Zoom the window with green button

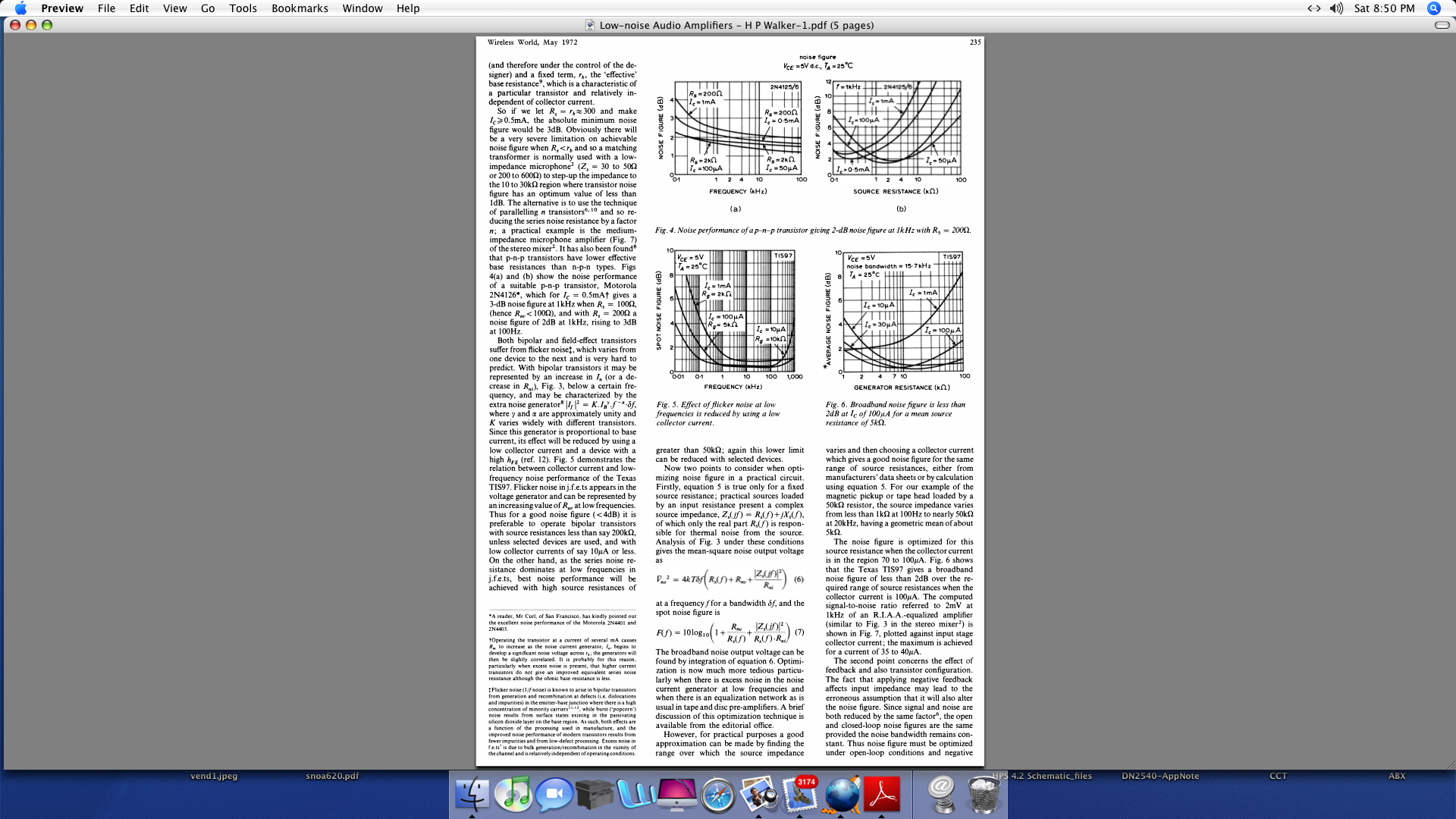pyautogui.click(x=47, y=25)
